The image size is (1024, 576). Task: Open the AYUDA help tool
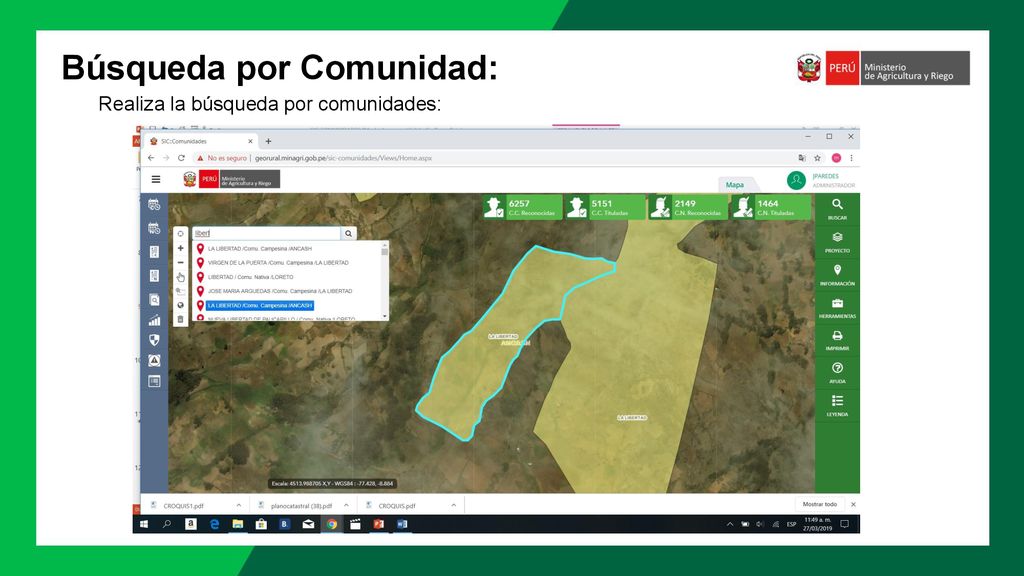coord(837,373)
